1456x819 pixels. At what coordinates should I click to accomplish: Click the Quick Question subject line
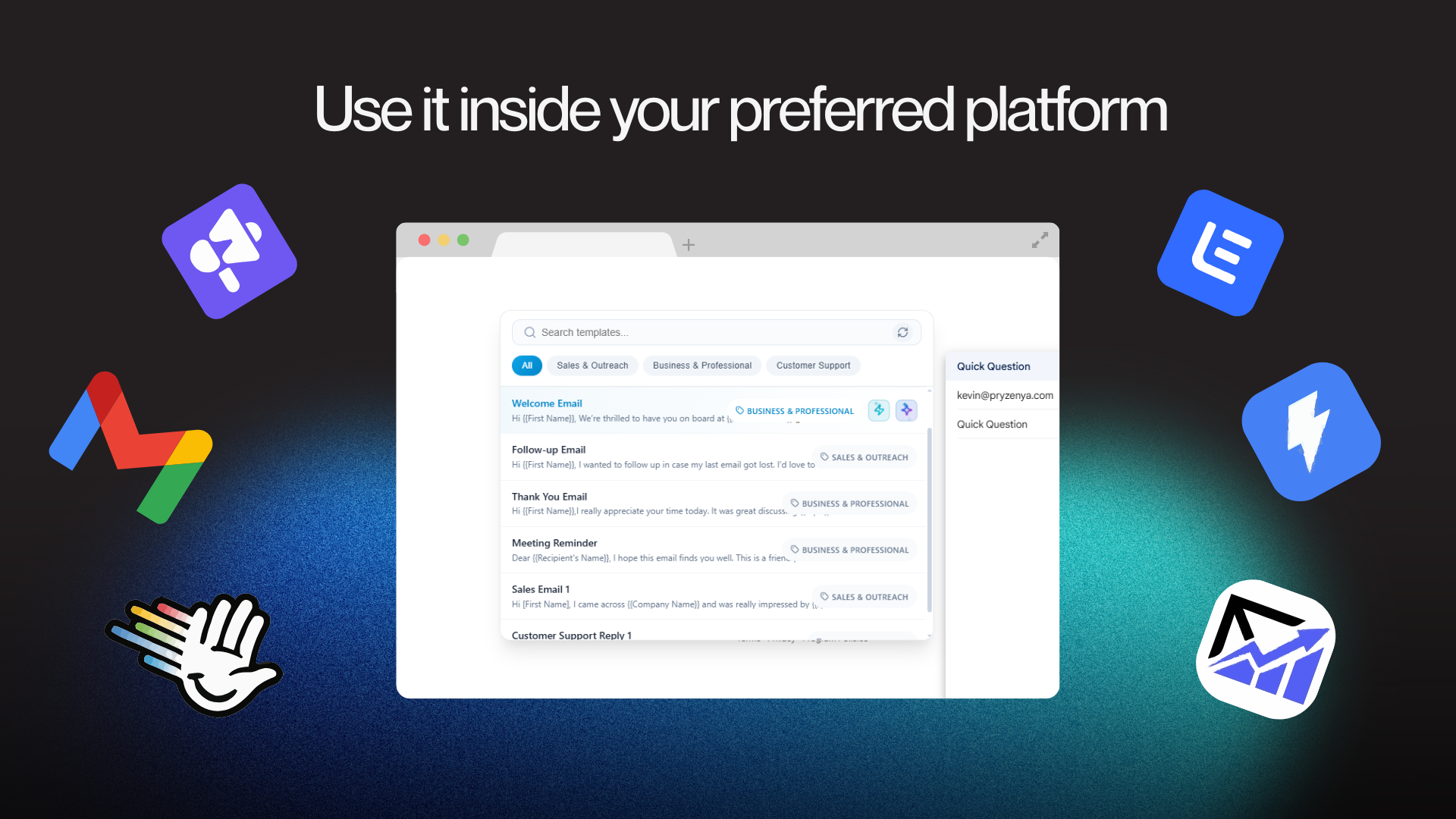pos(992,424)
